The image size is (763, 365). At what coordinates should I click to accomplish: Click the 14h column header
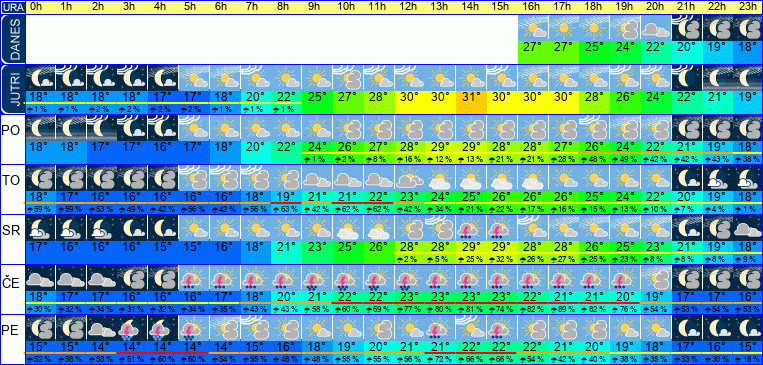point(471,7)
